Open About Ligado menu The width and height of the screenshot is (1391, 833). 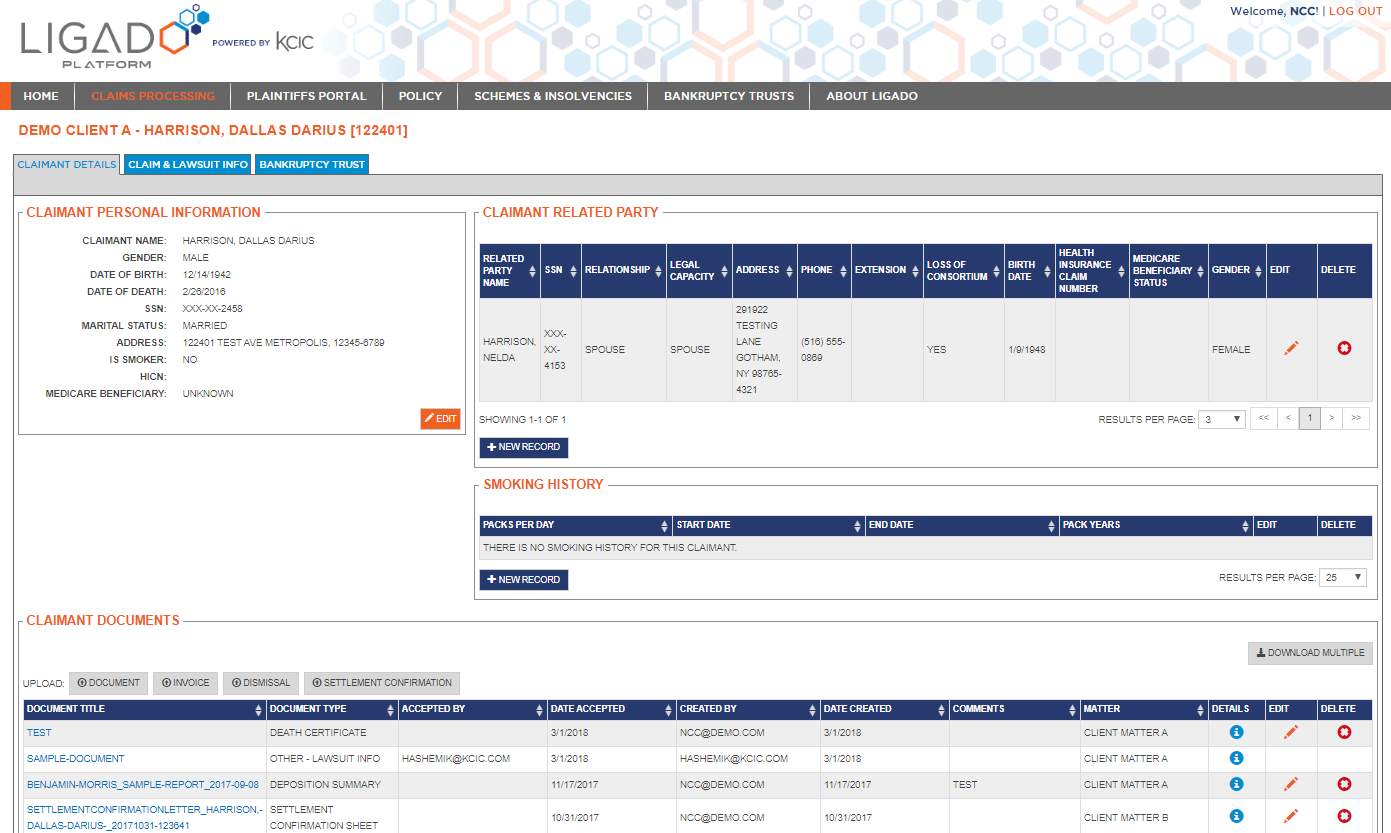[x=872, y=96]
